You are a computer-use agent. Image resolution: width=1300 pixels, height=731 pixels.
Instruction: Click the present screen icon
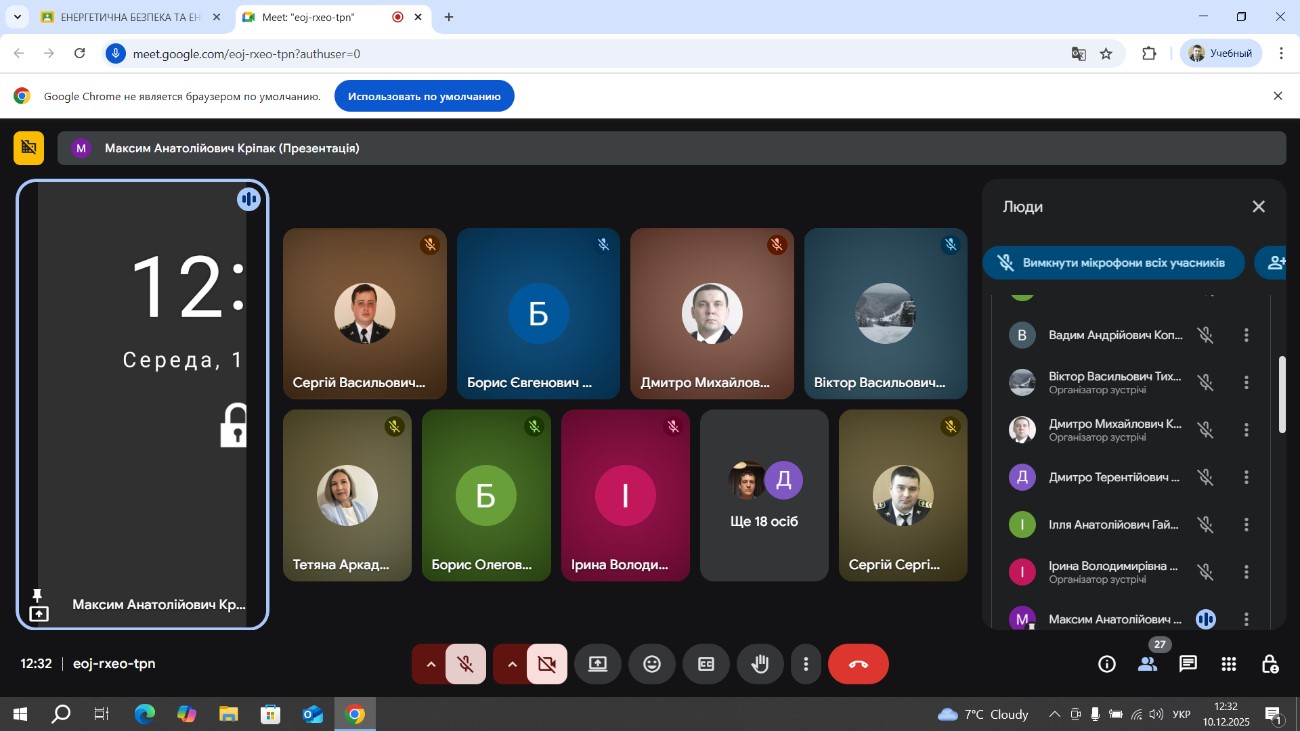[x=598, y=664]
